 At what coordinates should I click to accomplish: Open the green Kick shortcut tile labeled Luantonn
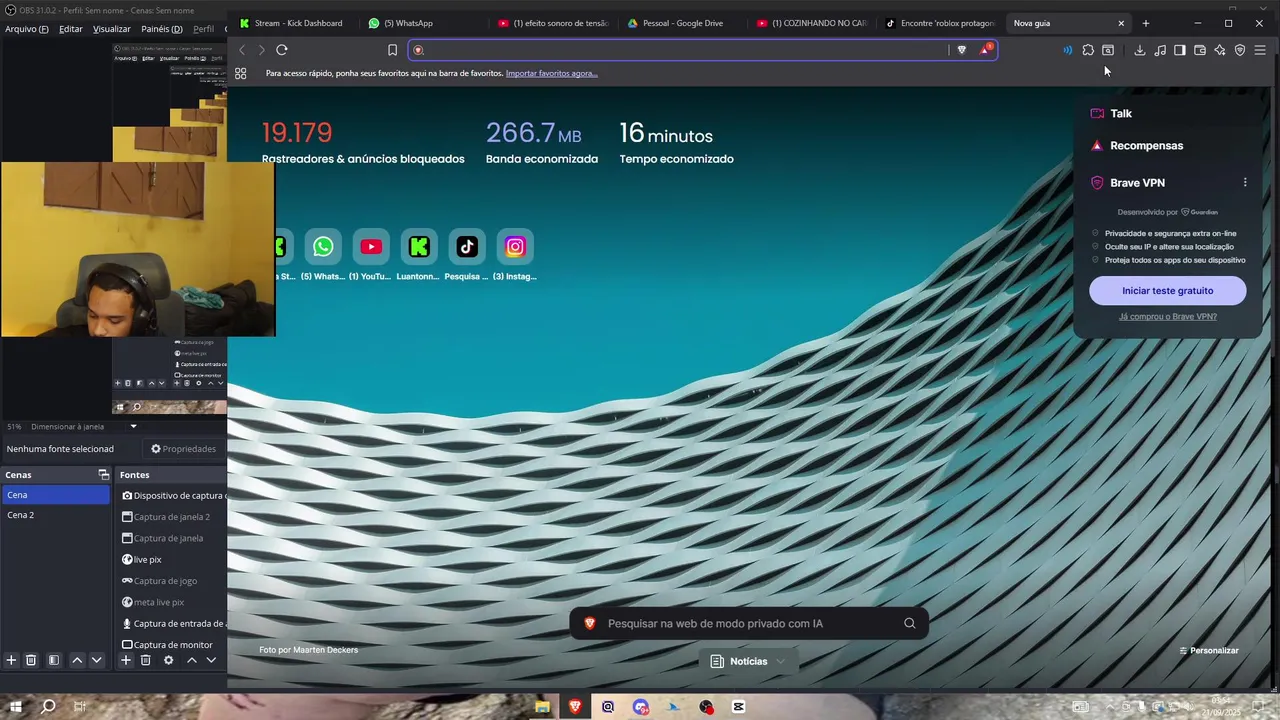coord(419,247)
